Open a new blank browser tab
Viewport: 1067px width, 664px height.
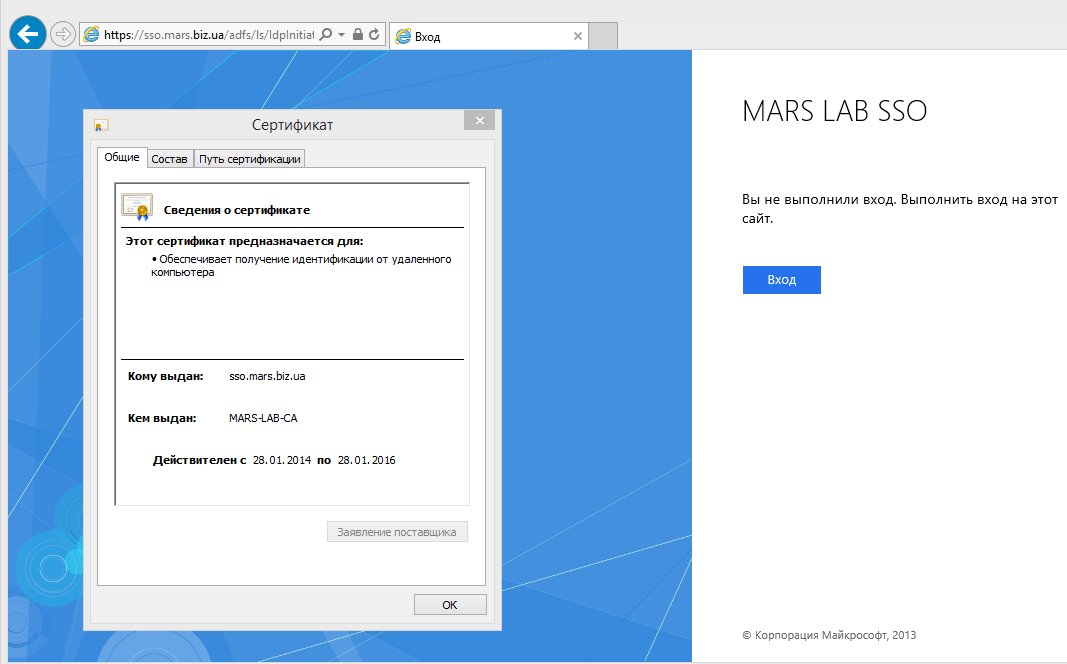pyautogui.click(x=603, y=36)
